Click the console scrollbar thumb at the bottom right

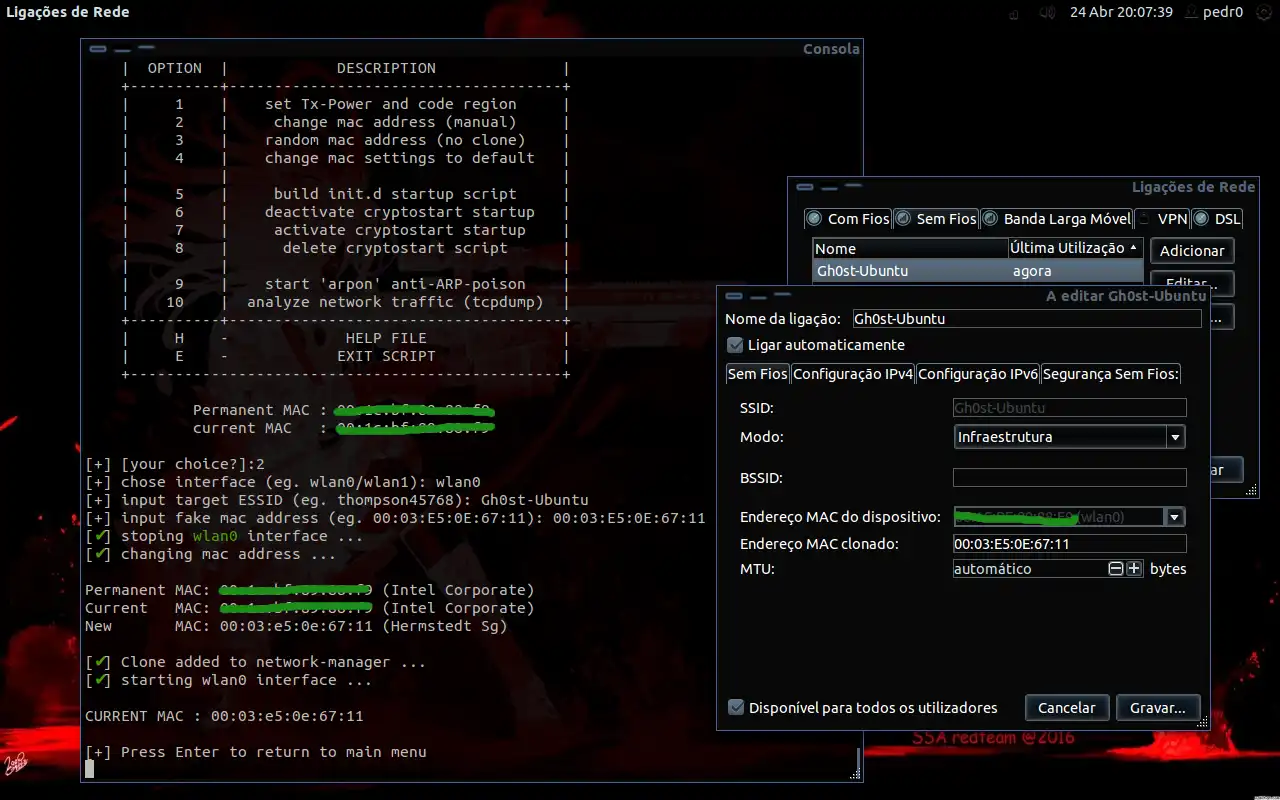[x=857, y=762]
